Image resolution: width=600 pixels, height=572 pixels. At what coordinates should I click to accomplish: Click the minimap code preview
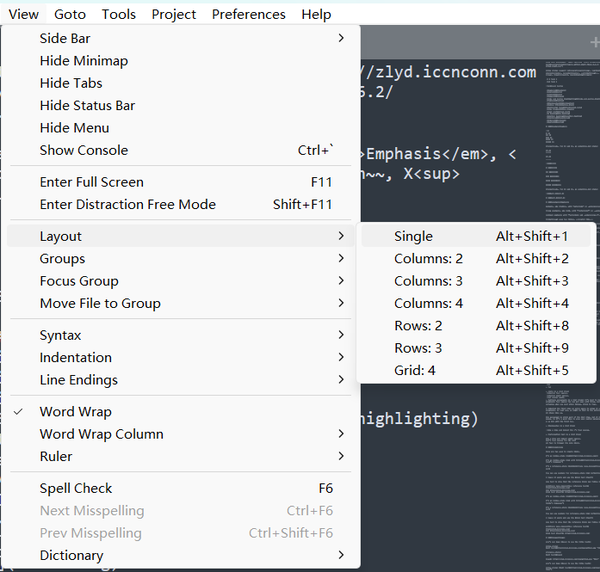coord(570,300)
